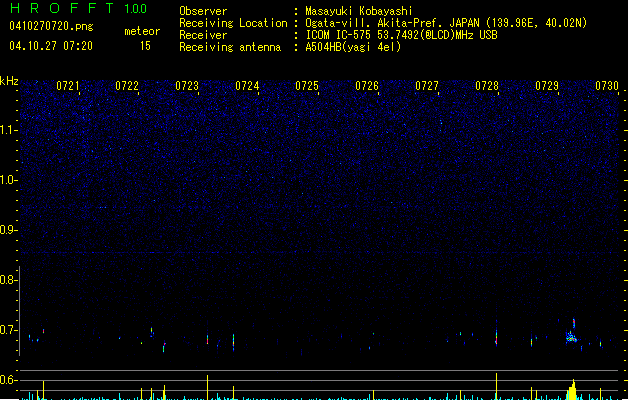Image resolution: width=629 pixels, height=400 pixels.
Task: Click the 1.1 kHz axis label
Action: click(x=9, y=130)
